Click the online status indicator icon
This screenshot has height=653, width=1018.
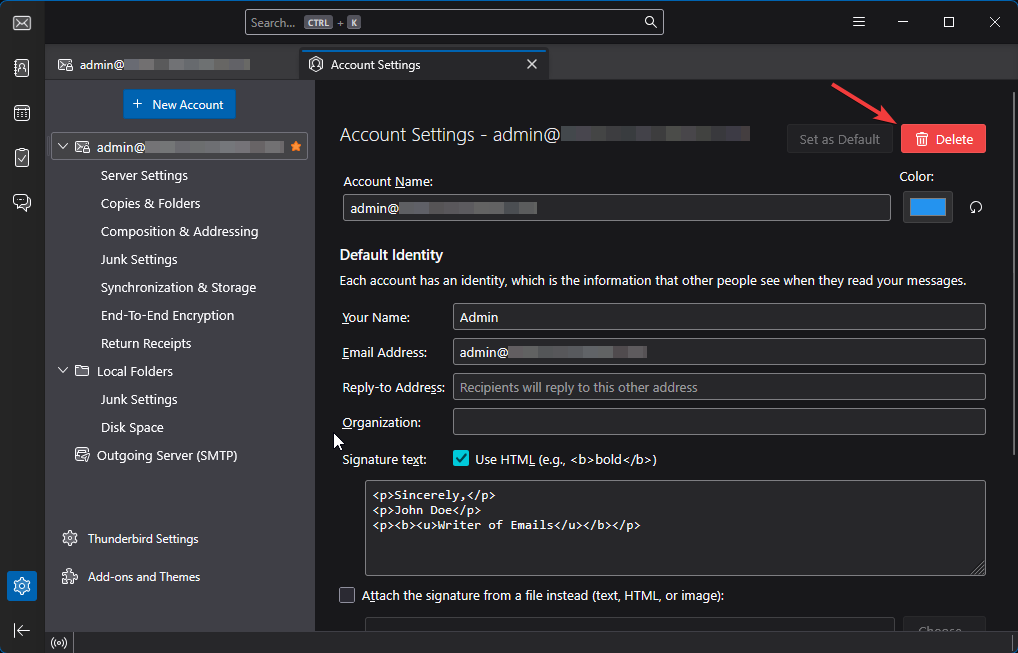[59, 643]
